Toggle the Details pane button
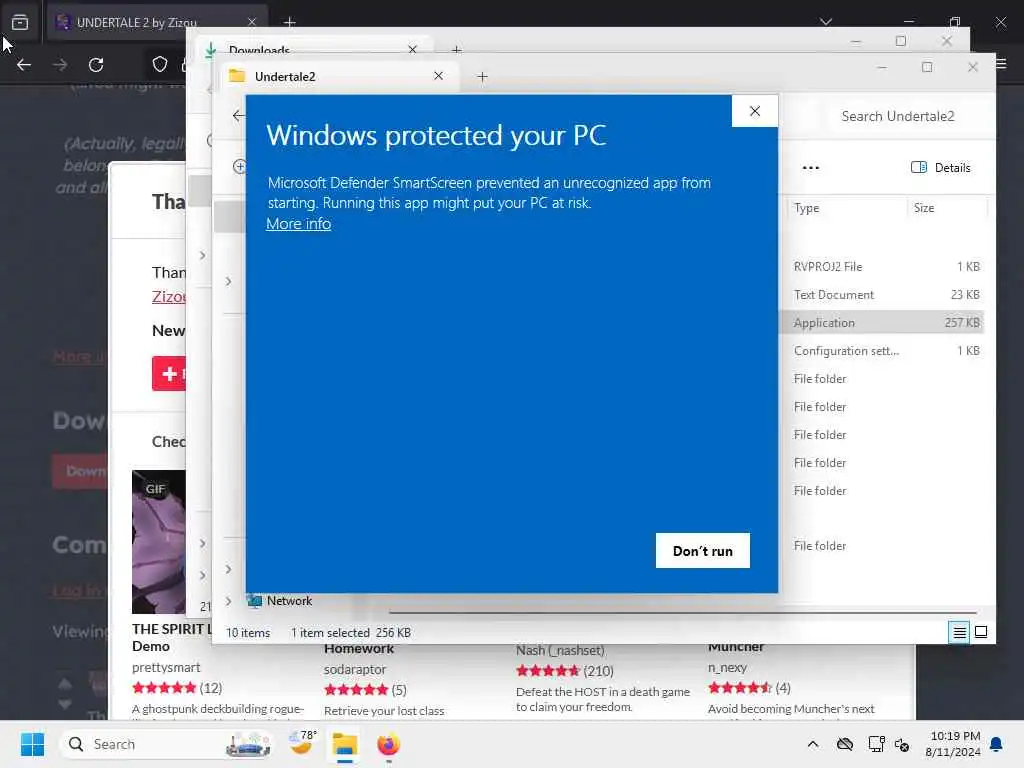The width and height of the screenshot is (1024, 768). click(940, 168)
